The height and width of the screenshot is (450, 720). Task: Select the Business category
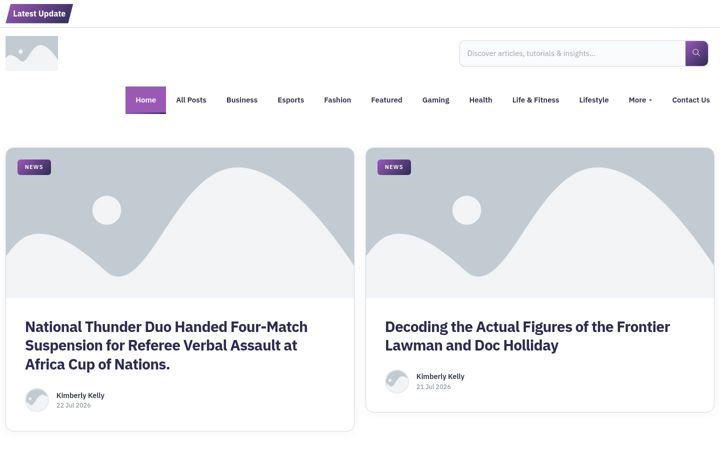click(x=242, y=100)
